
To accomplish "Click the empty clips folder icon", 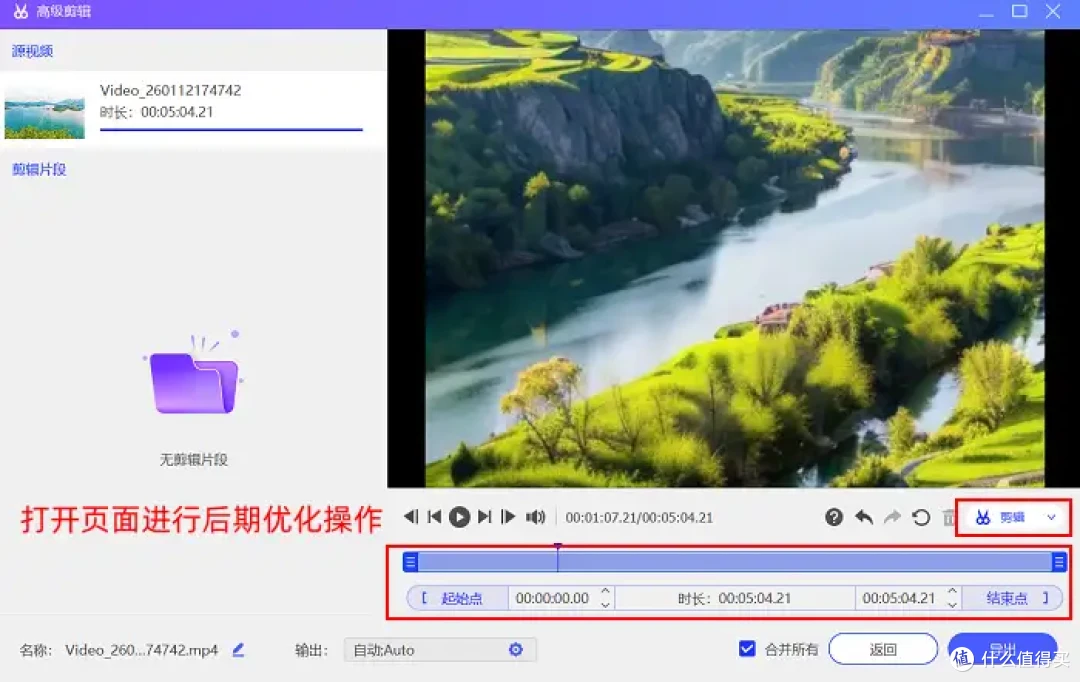I will 194,375.
